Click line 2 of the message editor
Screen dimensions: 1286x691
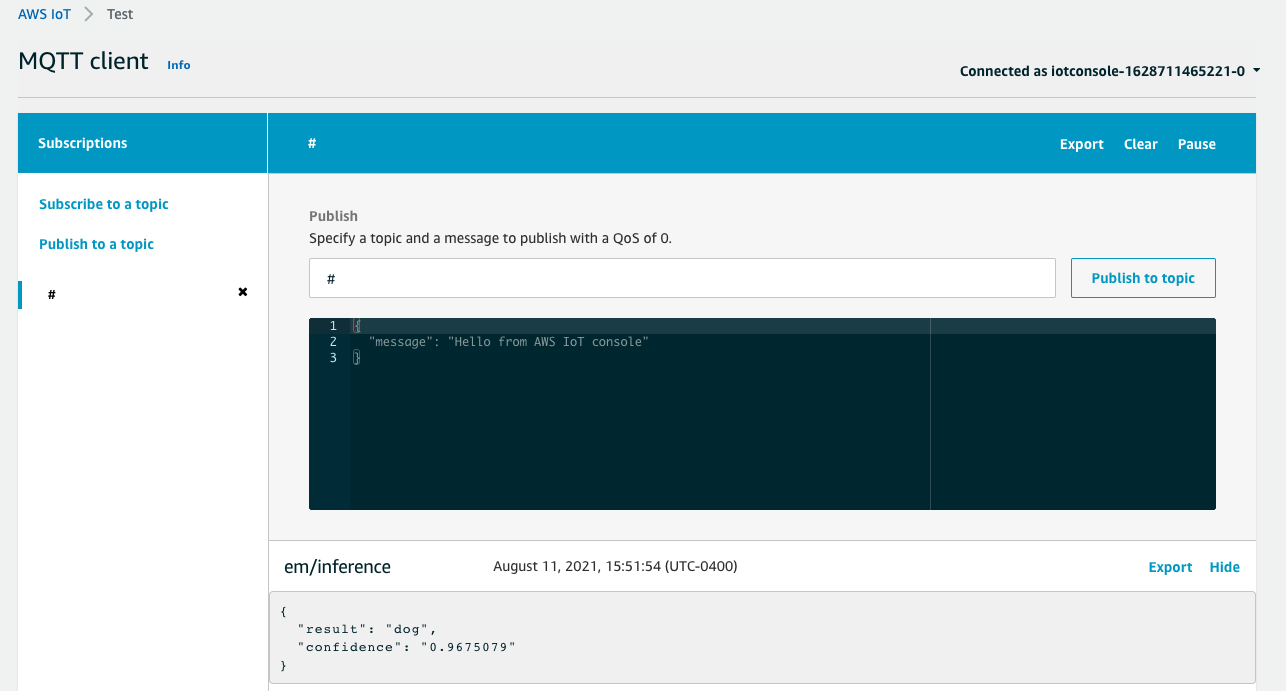[x=508, y=342]
